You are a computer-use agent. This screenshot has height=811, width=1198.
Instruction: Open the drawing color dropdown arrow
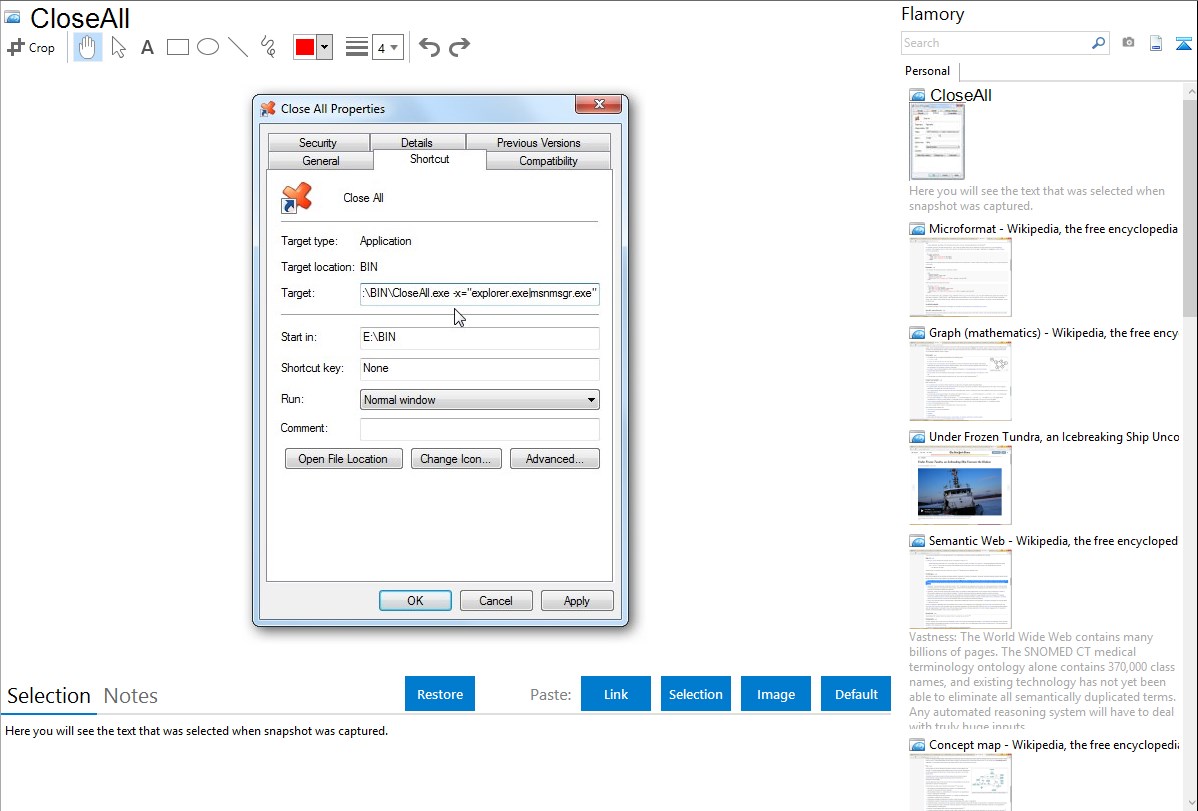pos(325,47)
